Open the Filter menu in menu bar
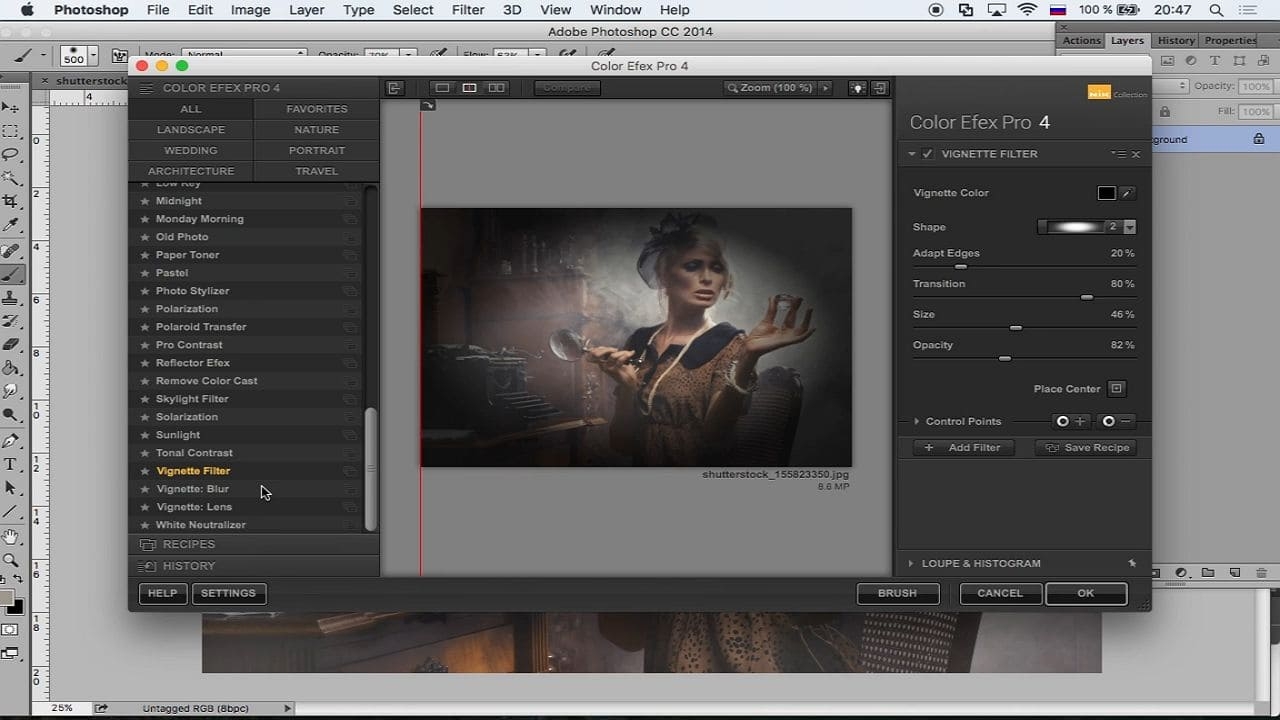 click(468, 10)
